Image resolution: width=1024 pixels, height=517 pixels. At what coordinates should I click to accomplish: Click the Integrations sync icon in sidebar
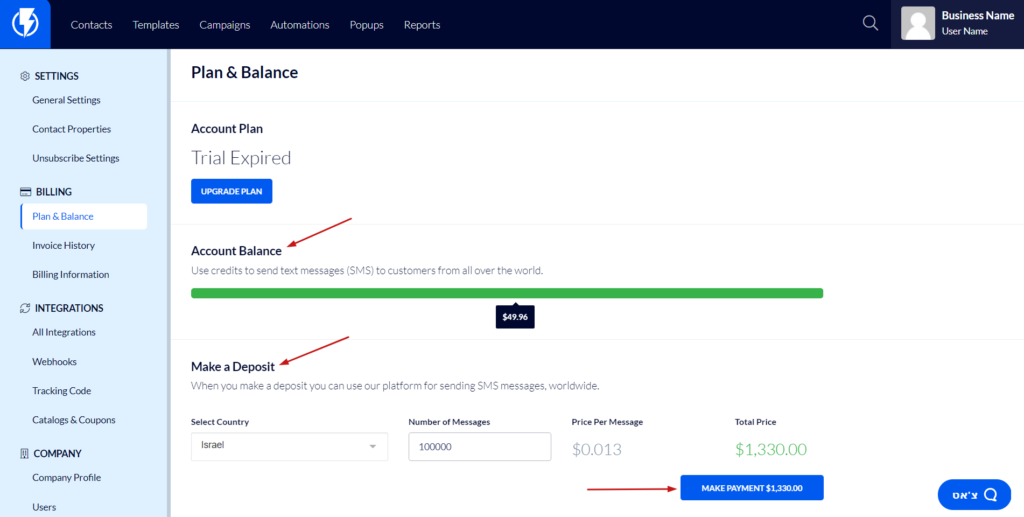[25, 308]
